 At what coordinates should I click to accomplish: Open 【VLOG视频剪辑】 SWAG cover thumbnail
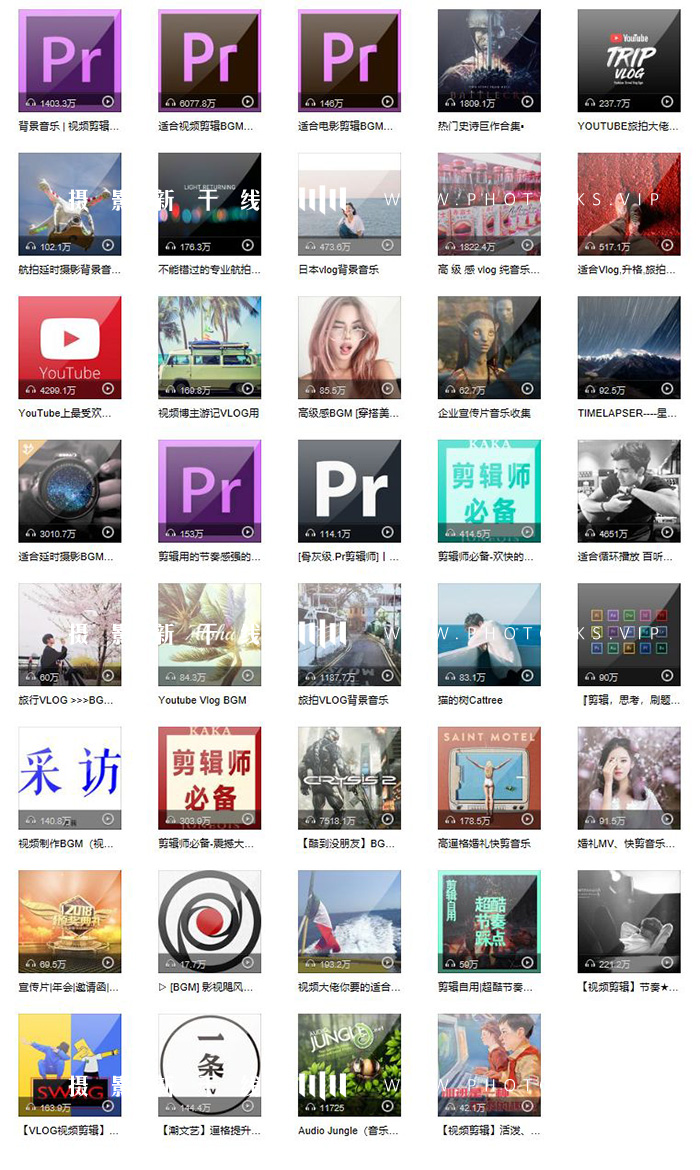coord(70,1065)
